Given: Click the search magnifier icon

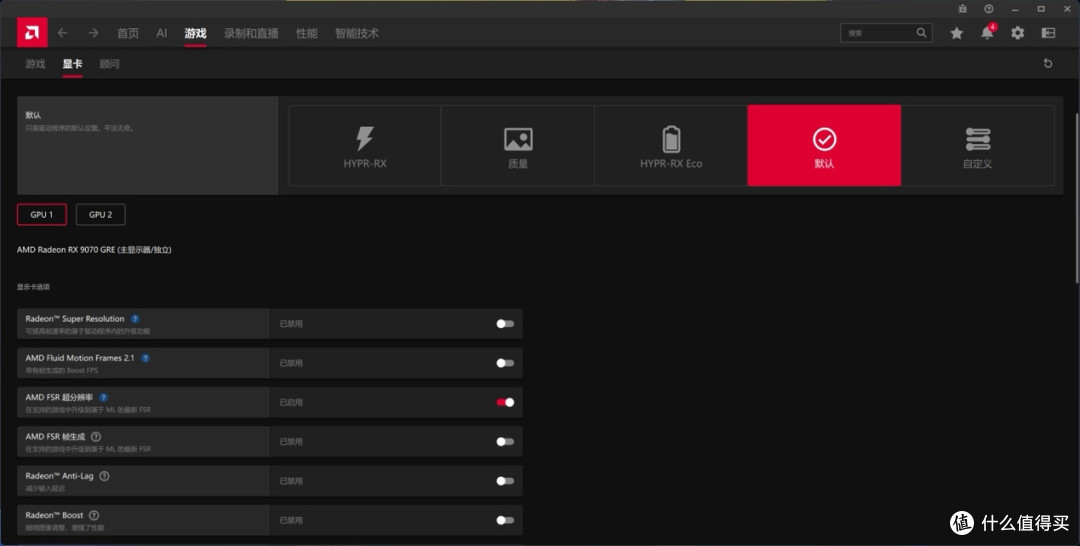Looking at the screenshot, I should coord(921,32).
